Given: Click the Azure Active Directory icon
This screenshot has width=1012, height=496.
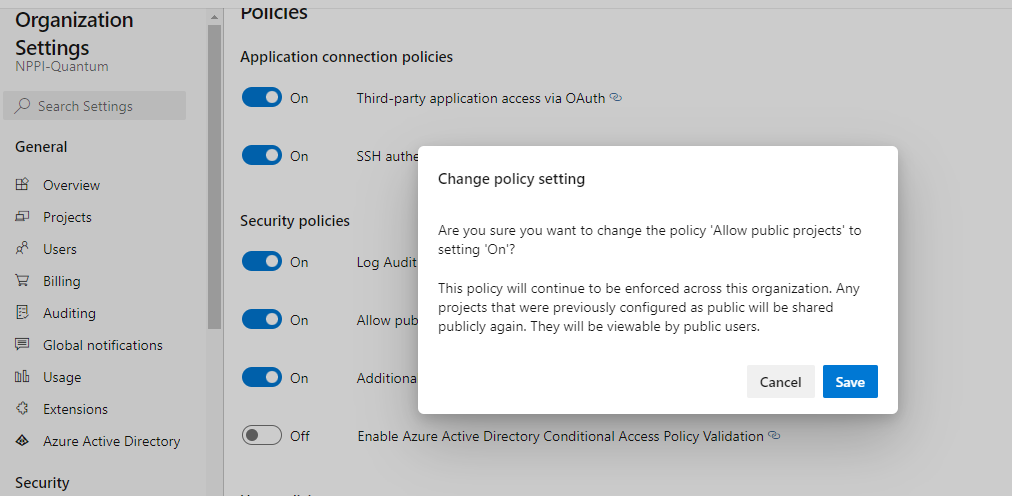Looking at the screenshot, I should pos(23,441).
